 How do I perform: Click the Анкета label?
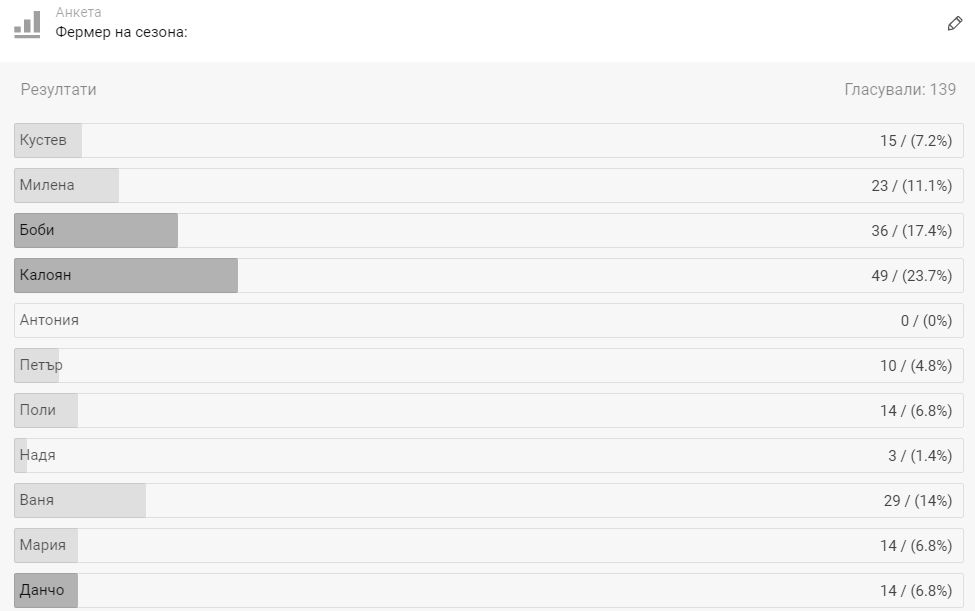click(x=78, y=12)
